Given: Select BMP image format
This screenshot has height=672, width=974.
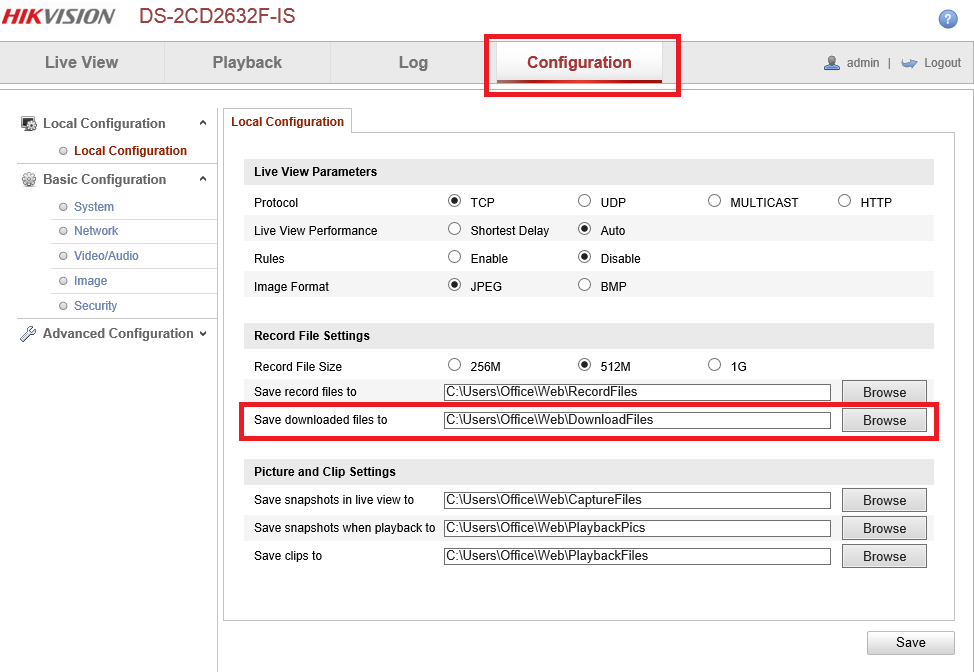Looking at the screenshot, I should [x=585, y=285].
